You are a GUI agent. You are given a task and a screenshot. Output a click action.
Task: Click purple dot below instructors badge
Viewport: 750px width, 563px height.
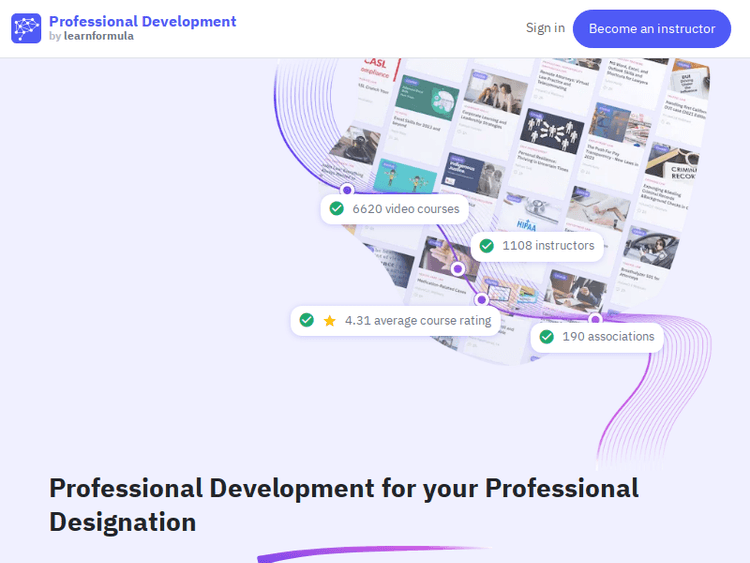458,268
